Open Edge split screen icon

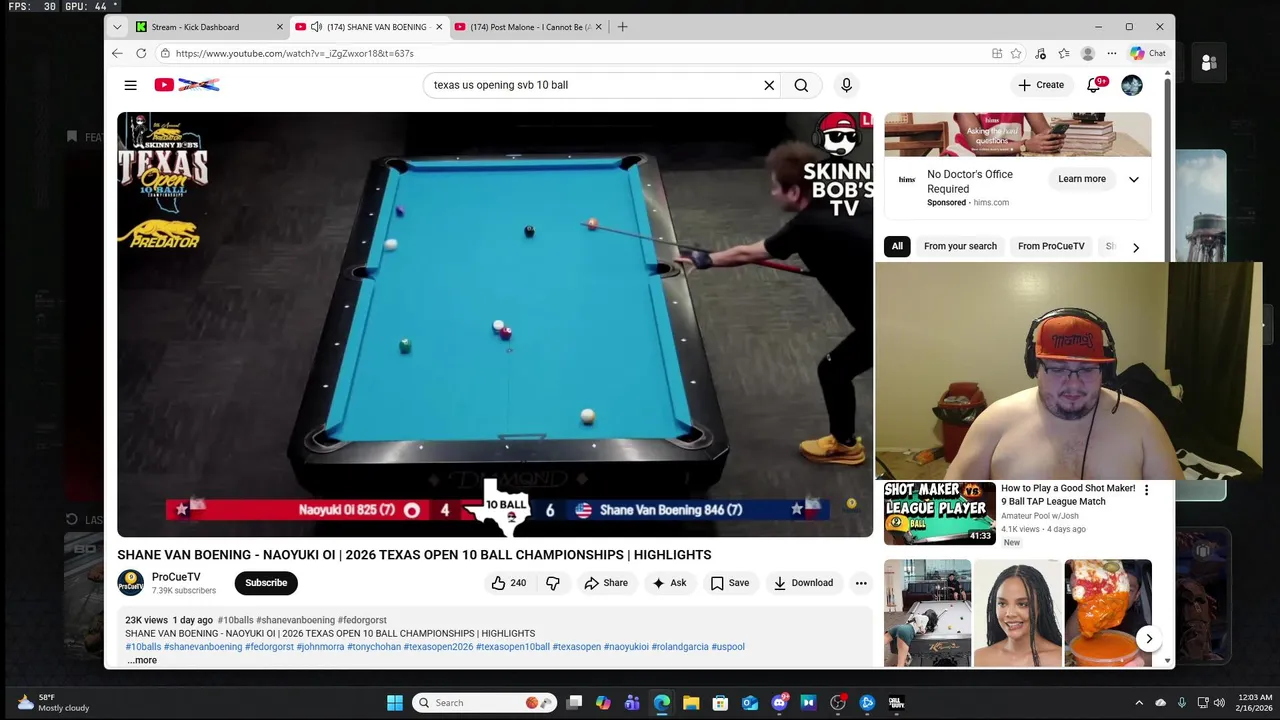click(x=997, y=53)
